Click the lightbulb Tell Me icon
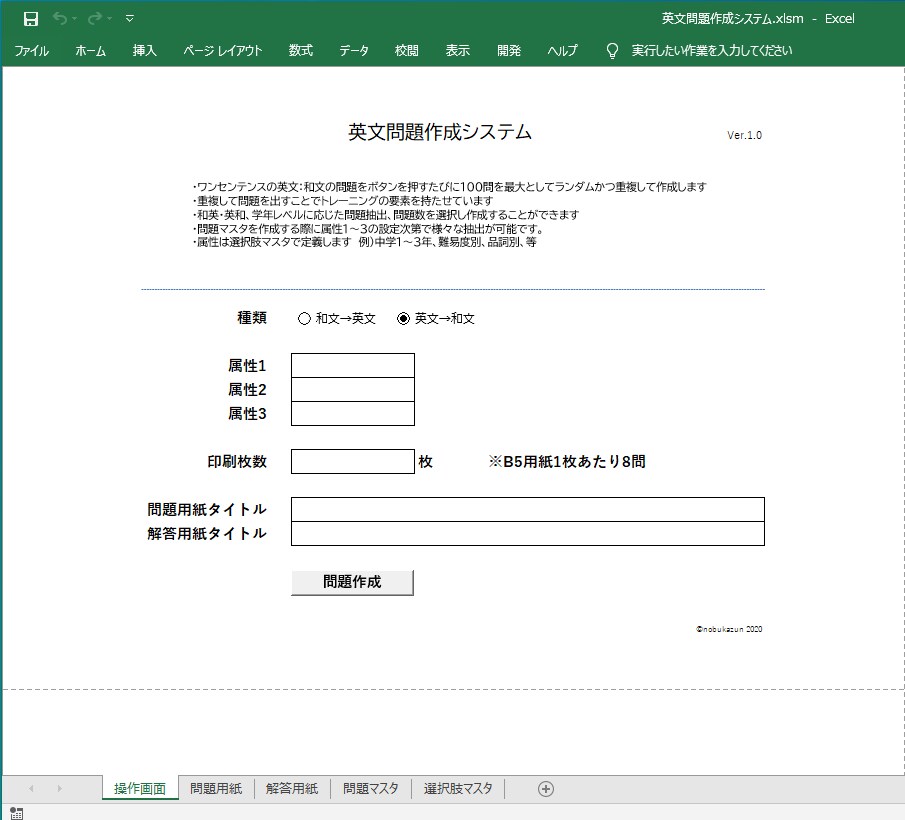This screenshot has height=820, width=905. coord(612,51)
